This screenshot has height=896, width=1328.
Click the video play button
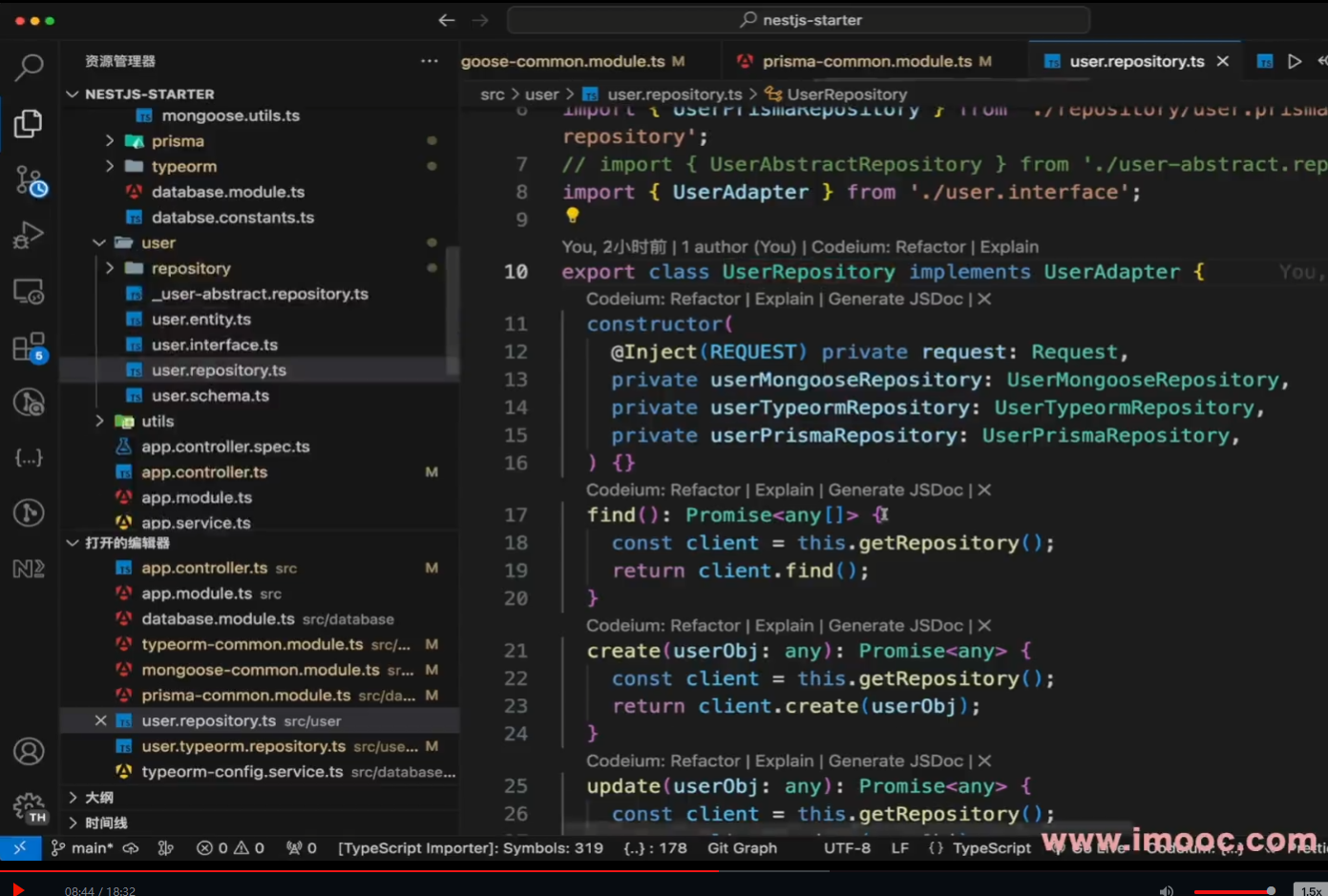[x=17, y=888]
